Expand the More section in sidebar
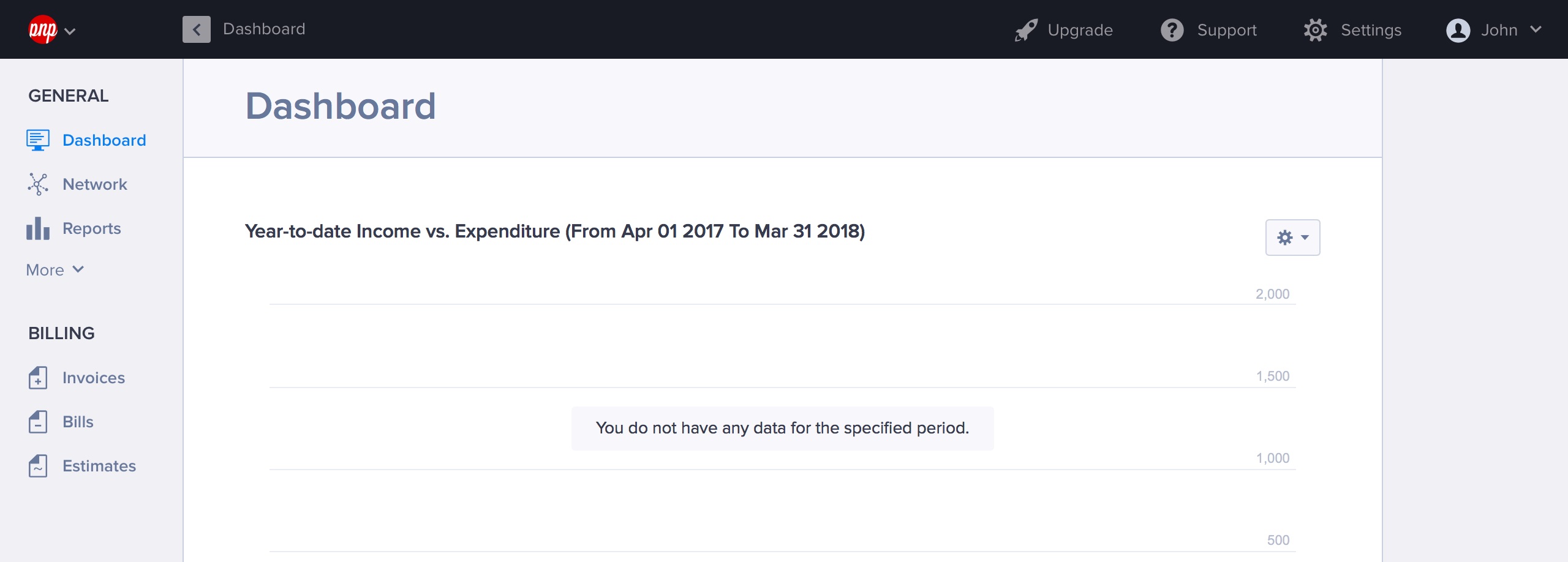Image resolution: width=1568 pixels, height=562 pixels. pos(55,270)
